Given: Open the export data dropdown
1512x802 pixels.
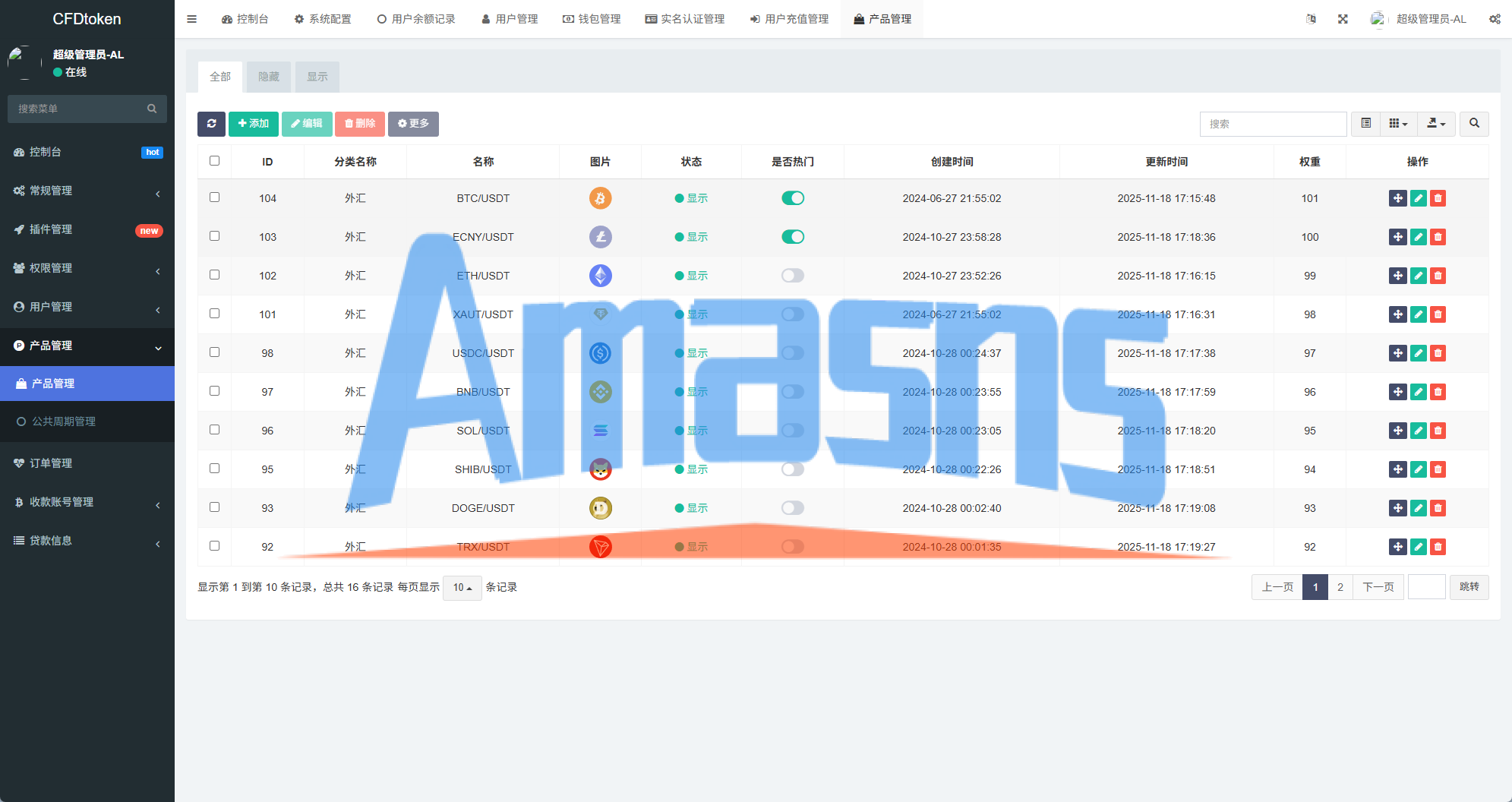Looking at the screenshot, I should coord(1436,124).
